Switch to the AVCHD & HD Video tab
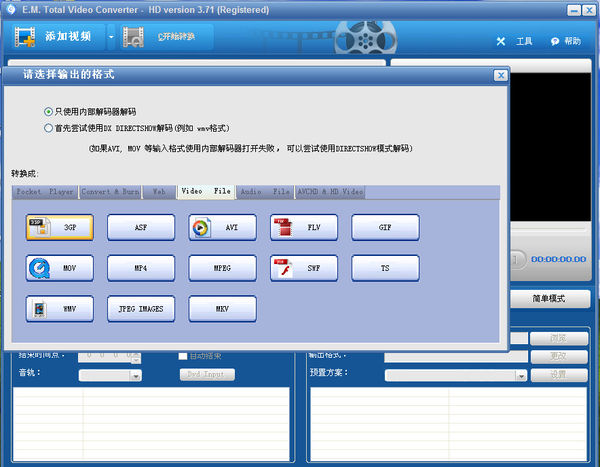 [x=330, y=192]
